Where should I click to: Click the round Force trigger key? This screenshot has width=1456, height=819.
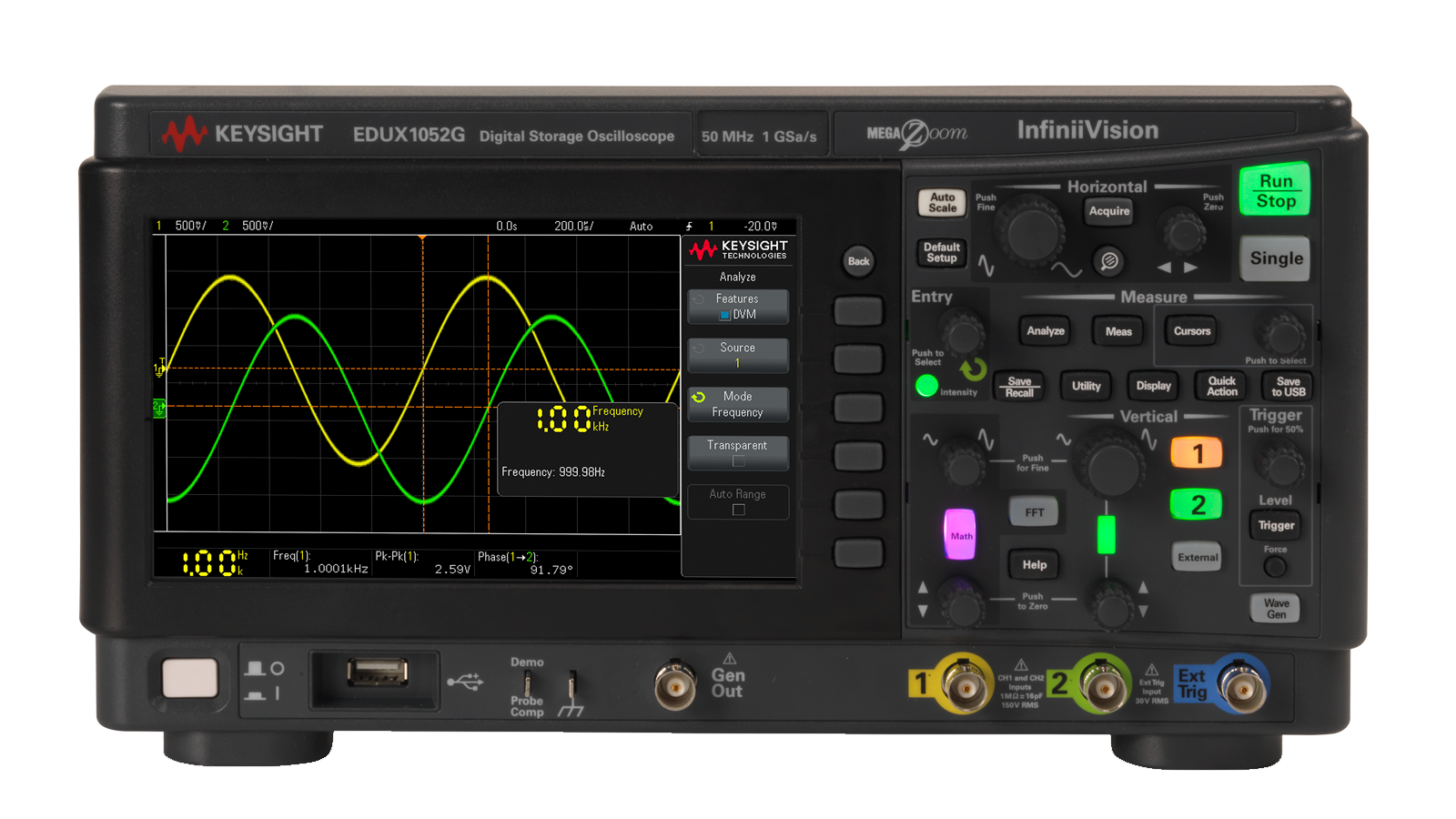1275,567
